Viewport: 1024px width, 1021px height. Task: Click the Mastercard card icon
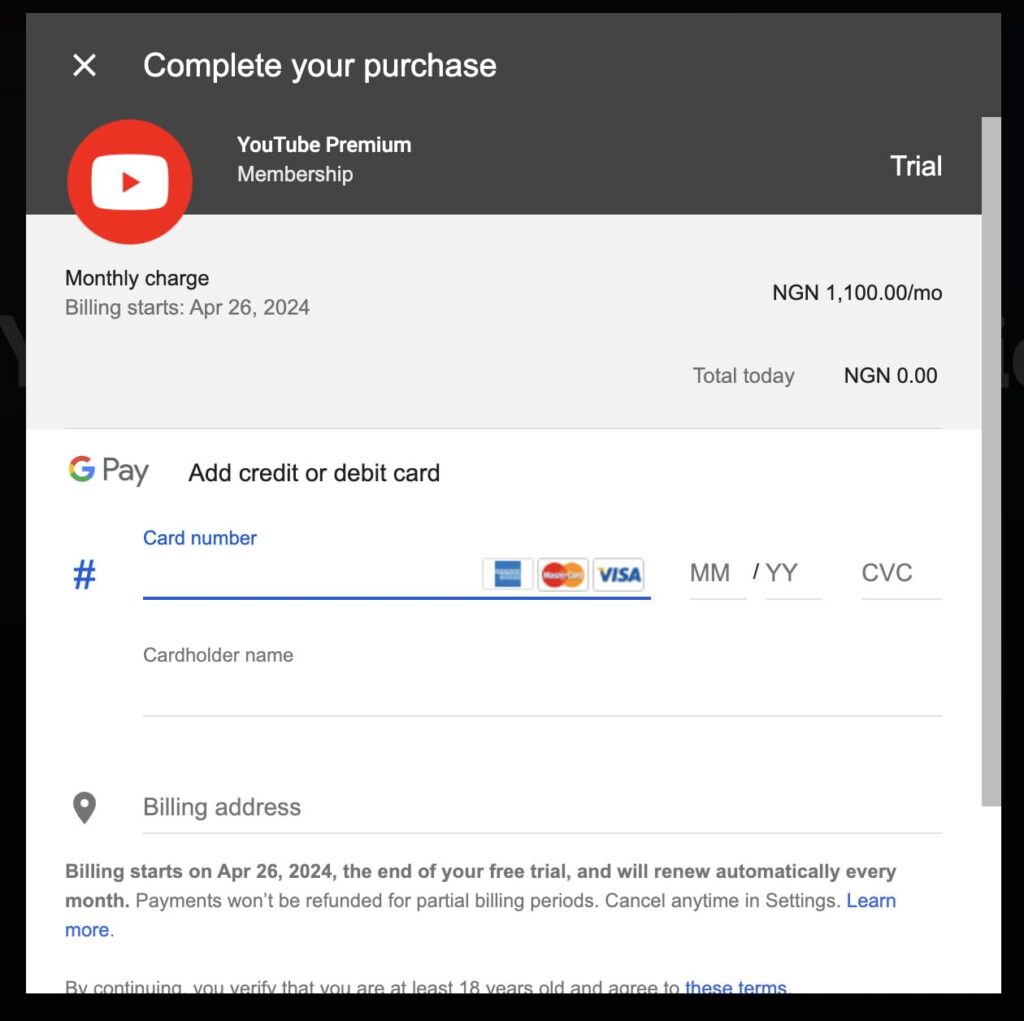562,574
